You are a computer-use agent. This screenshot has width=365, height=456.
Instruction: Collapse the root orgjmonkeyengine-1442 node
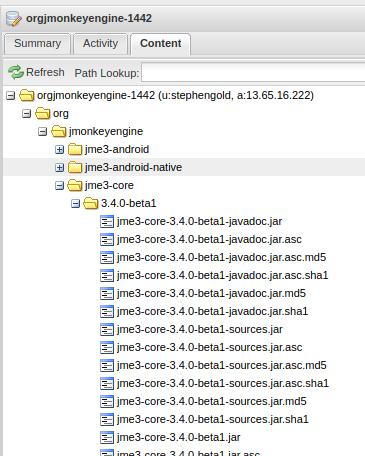(x=11, y=96)
